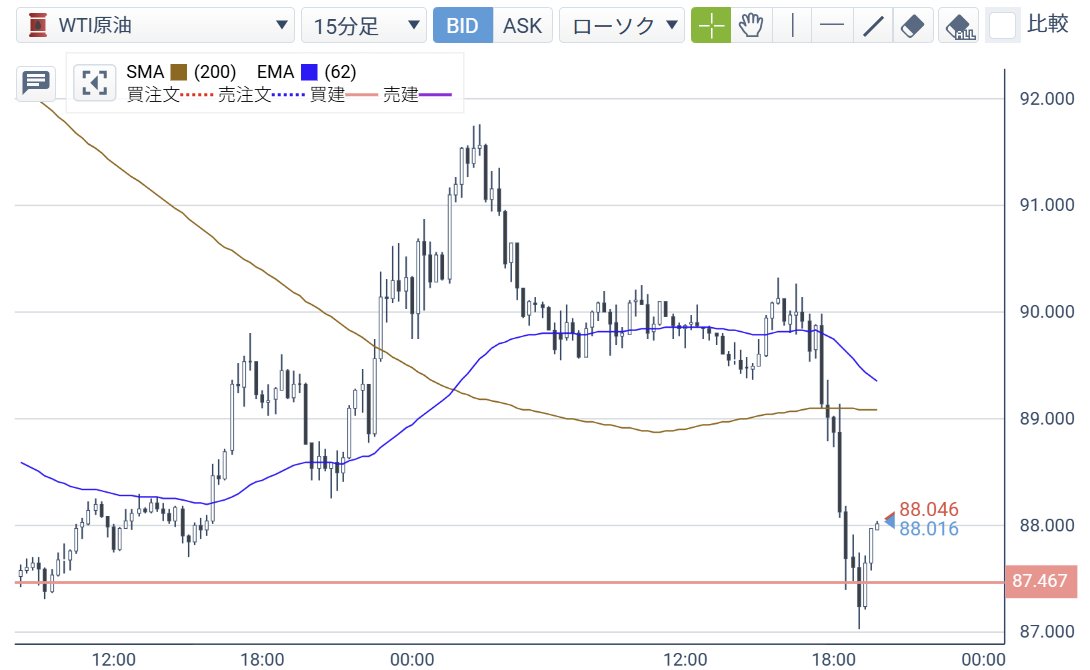1090x670 pixels.
Task: Open the chart comment panel icon
Action: tap(36, 82)
